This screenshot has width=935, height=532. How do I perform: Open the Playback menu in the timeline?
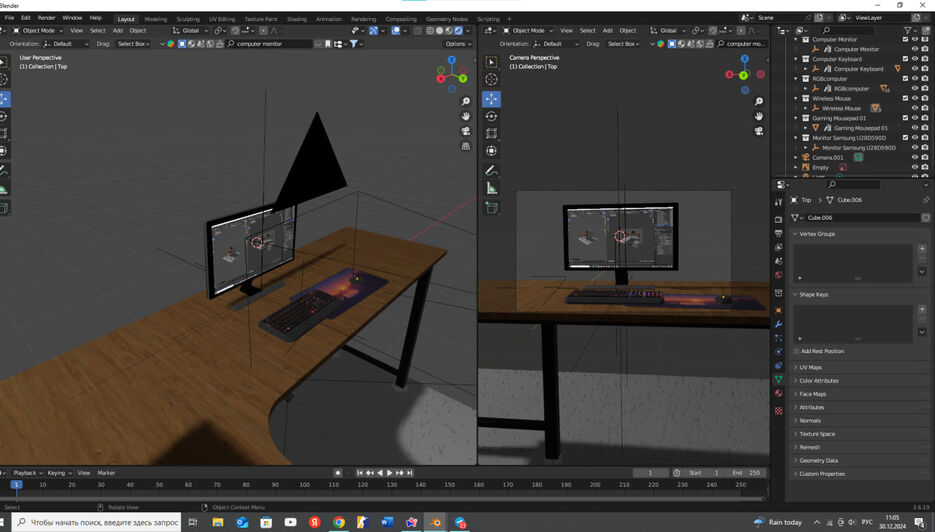[25, 472]
